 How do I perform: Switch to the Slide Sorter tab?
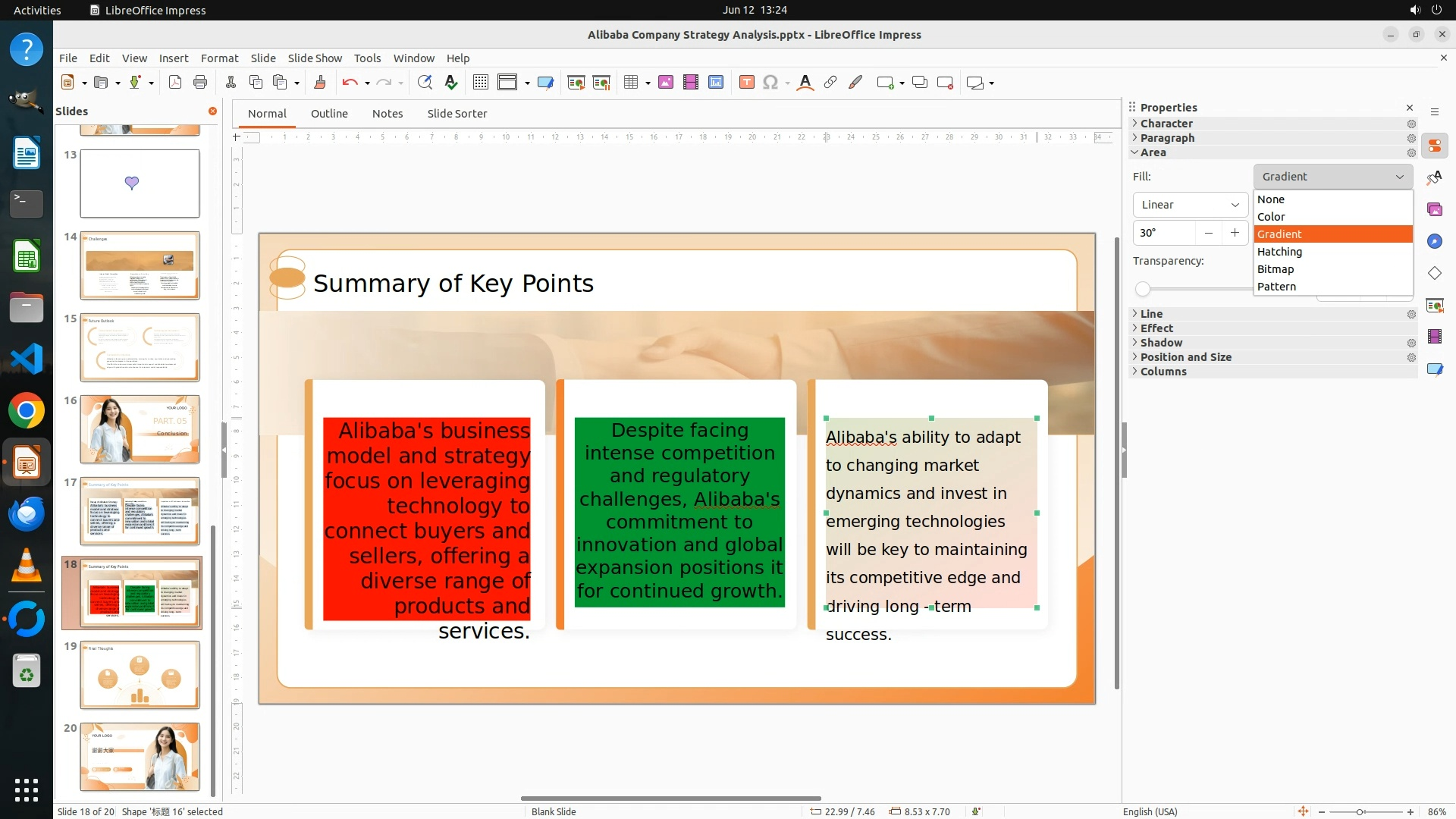click(x=457, y=114)
